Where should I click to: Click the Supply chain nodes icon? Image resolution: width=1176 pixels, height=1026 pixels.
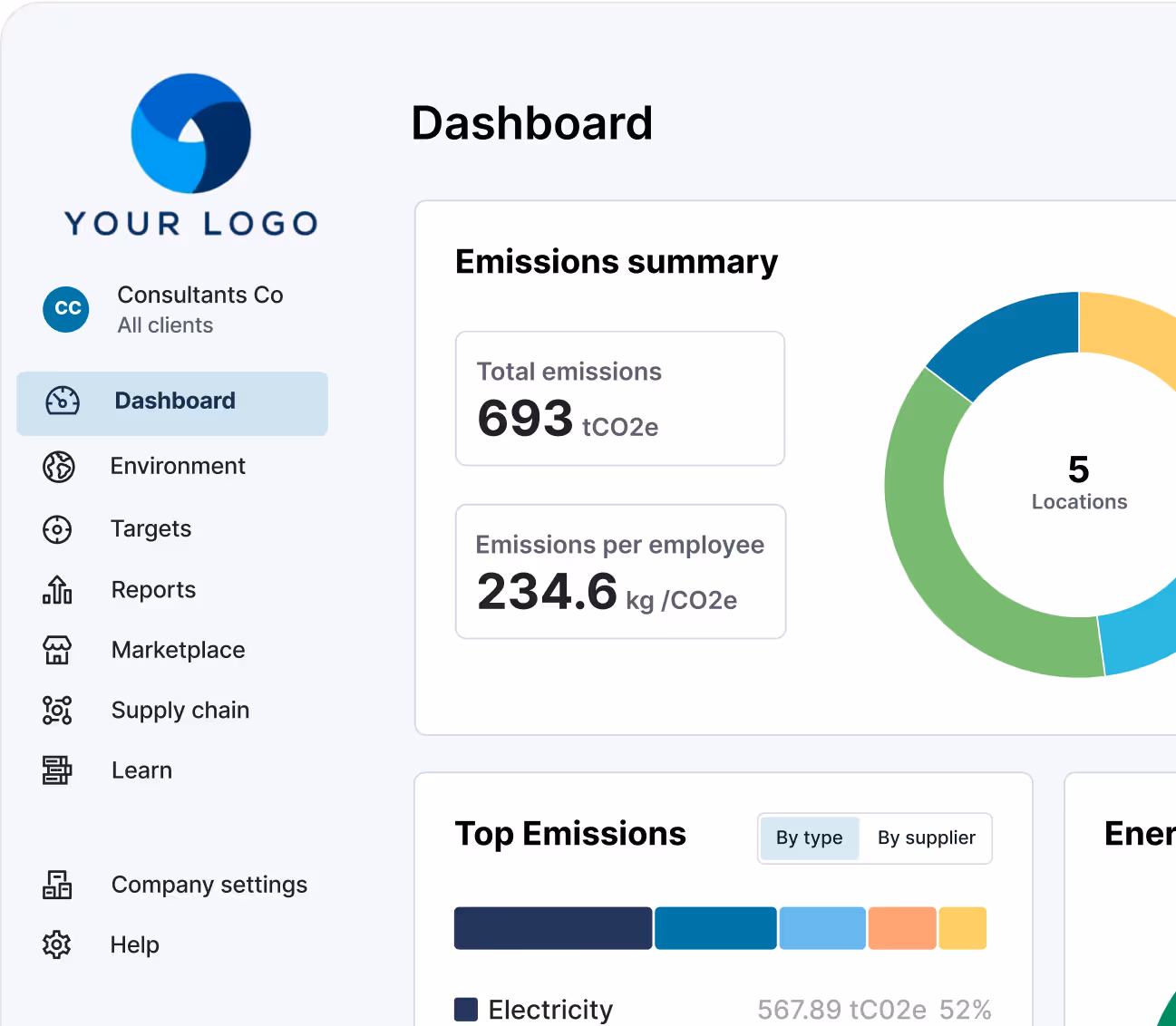click(57, 711)
